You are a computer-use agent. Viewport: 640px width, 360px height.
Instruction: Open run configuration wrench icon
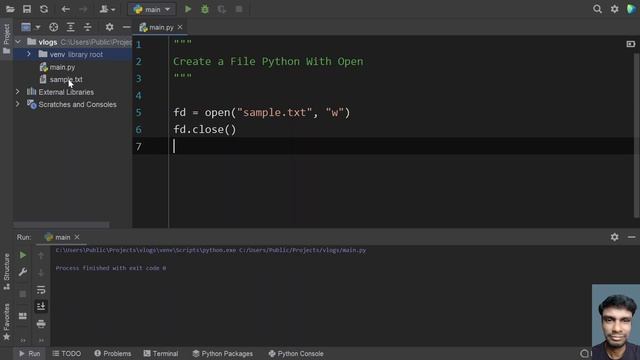click(x=23, y=272)
